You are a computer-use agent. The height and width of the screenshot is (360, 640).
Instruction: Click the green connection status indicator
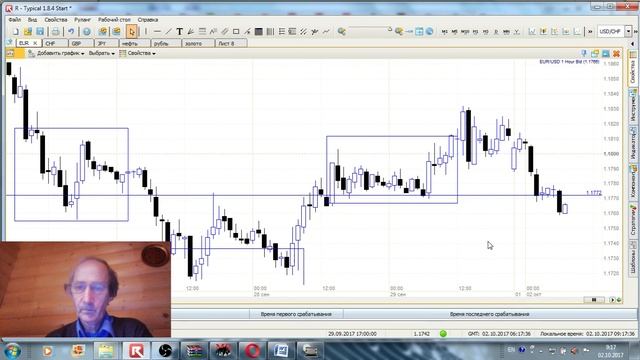[x=443, y=334]
